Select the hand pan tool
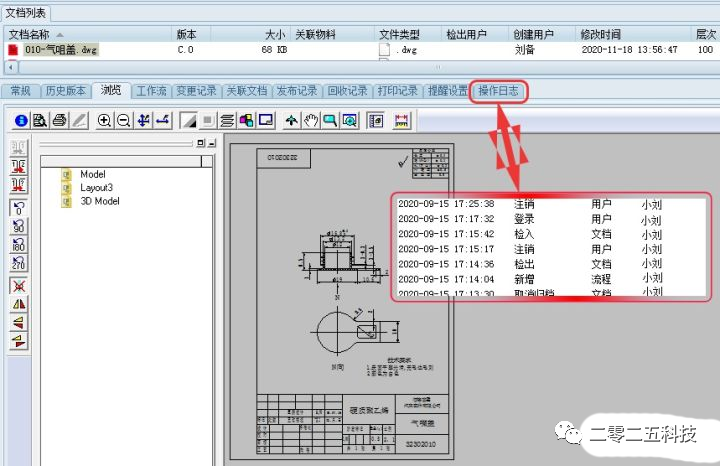 click(x=311, y=121)
